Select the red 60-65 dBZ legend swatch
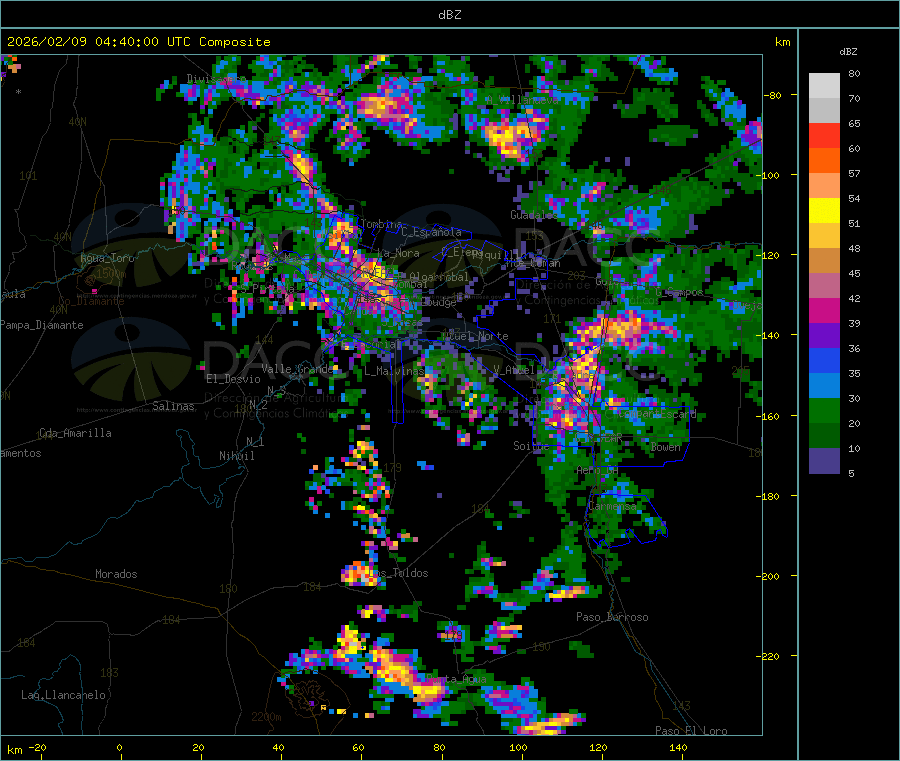Viewport: 900px width, 761px height. click(x=824, y=135)
